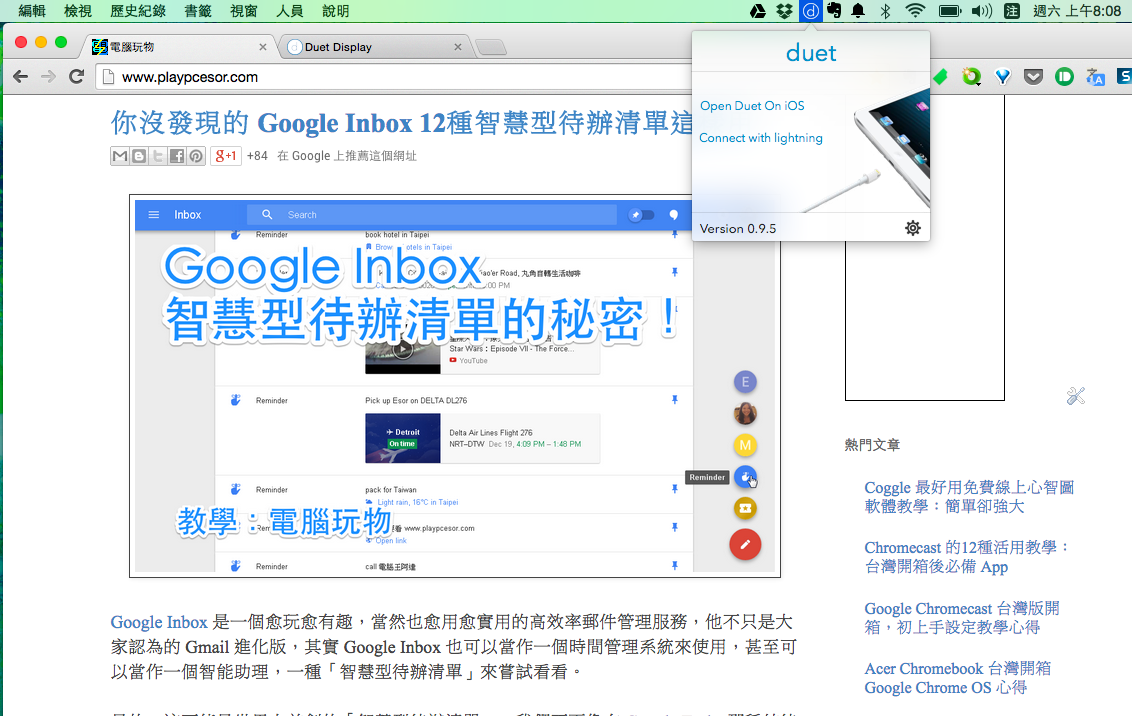Go back with Chrome's back arrow
This screenshot has width=1132, height=716.
pos(20,77)
